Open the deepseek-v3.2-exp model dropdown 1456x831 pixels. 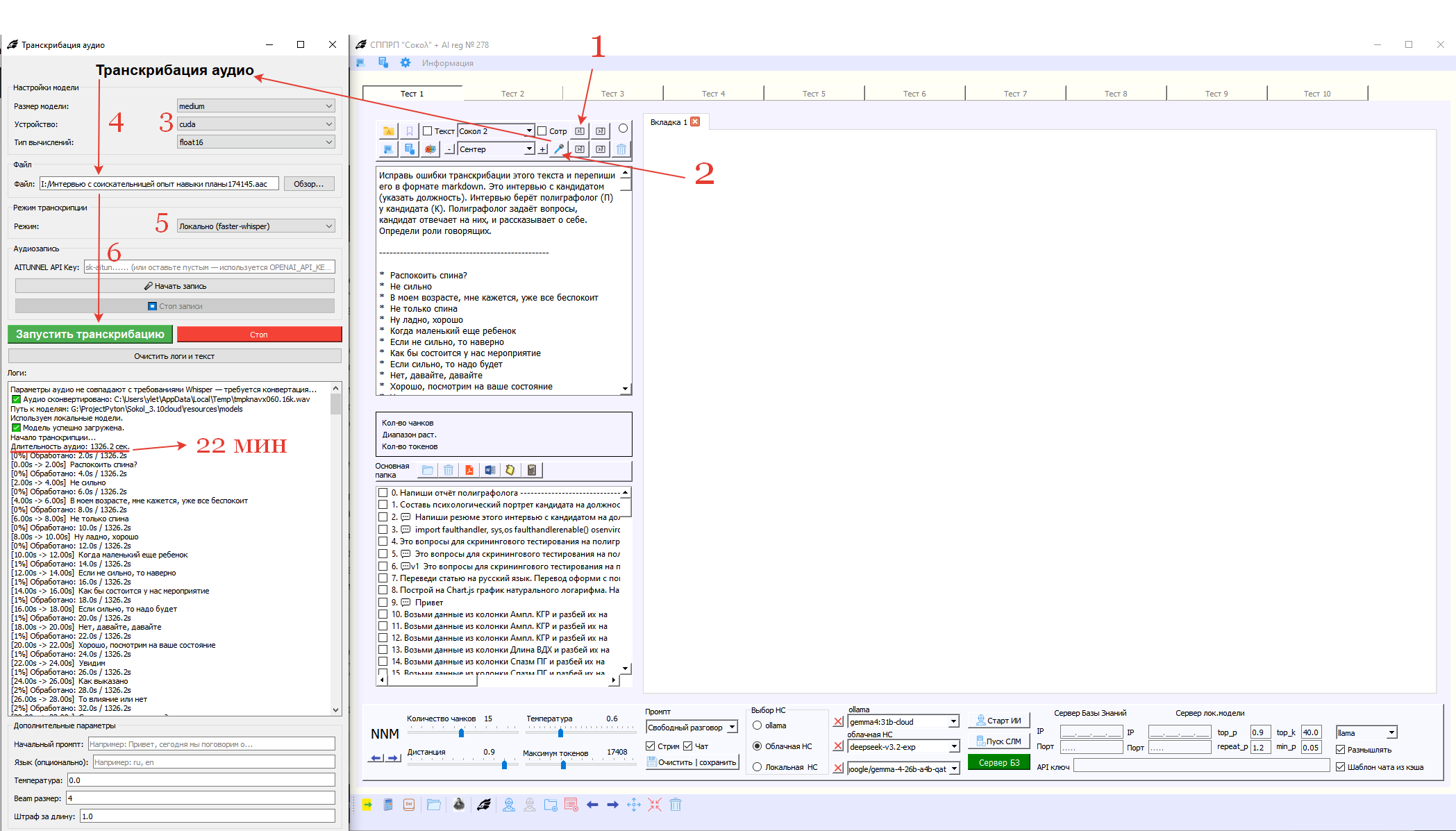tap(903, 747)
